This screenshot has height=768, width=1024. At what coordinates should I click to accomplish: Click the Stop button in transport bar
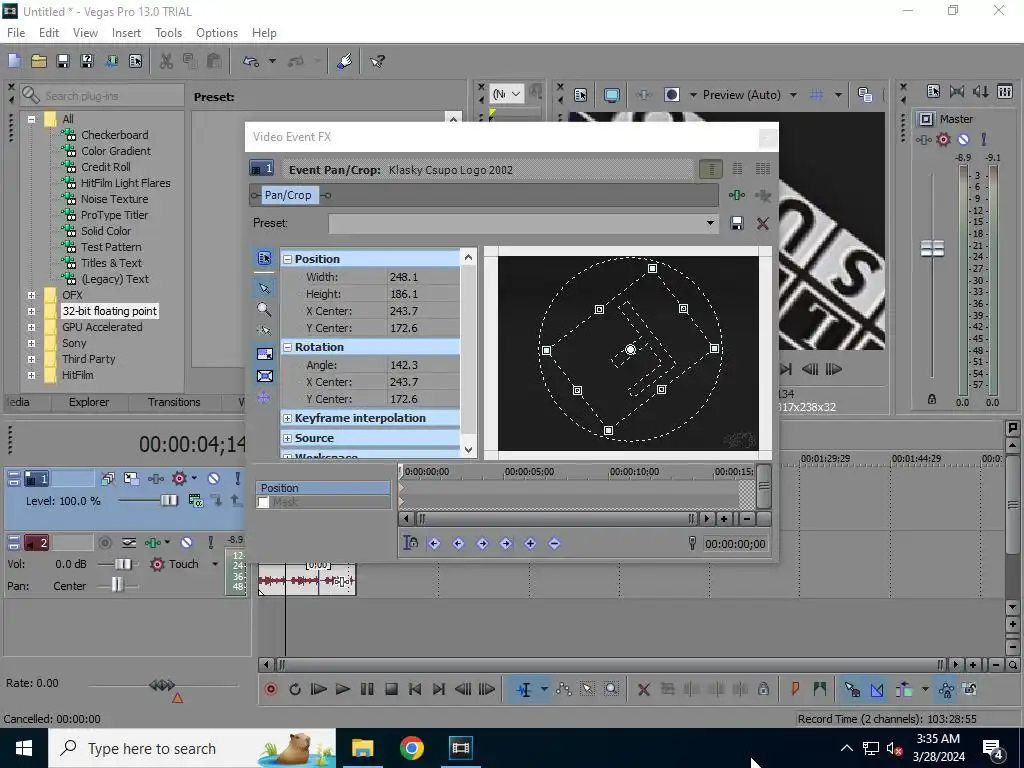391,689
